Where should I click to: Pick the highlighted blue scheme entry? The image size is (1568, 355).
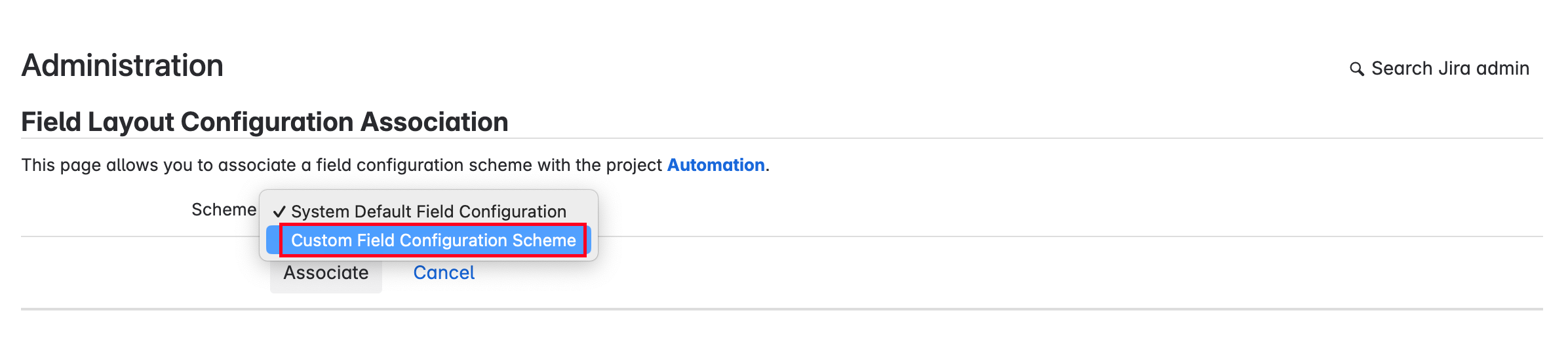pyautogui.click(x=433, y=240)
